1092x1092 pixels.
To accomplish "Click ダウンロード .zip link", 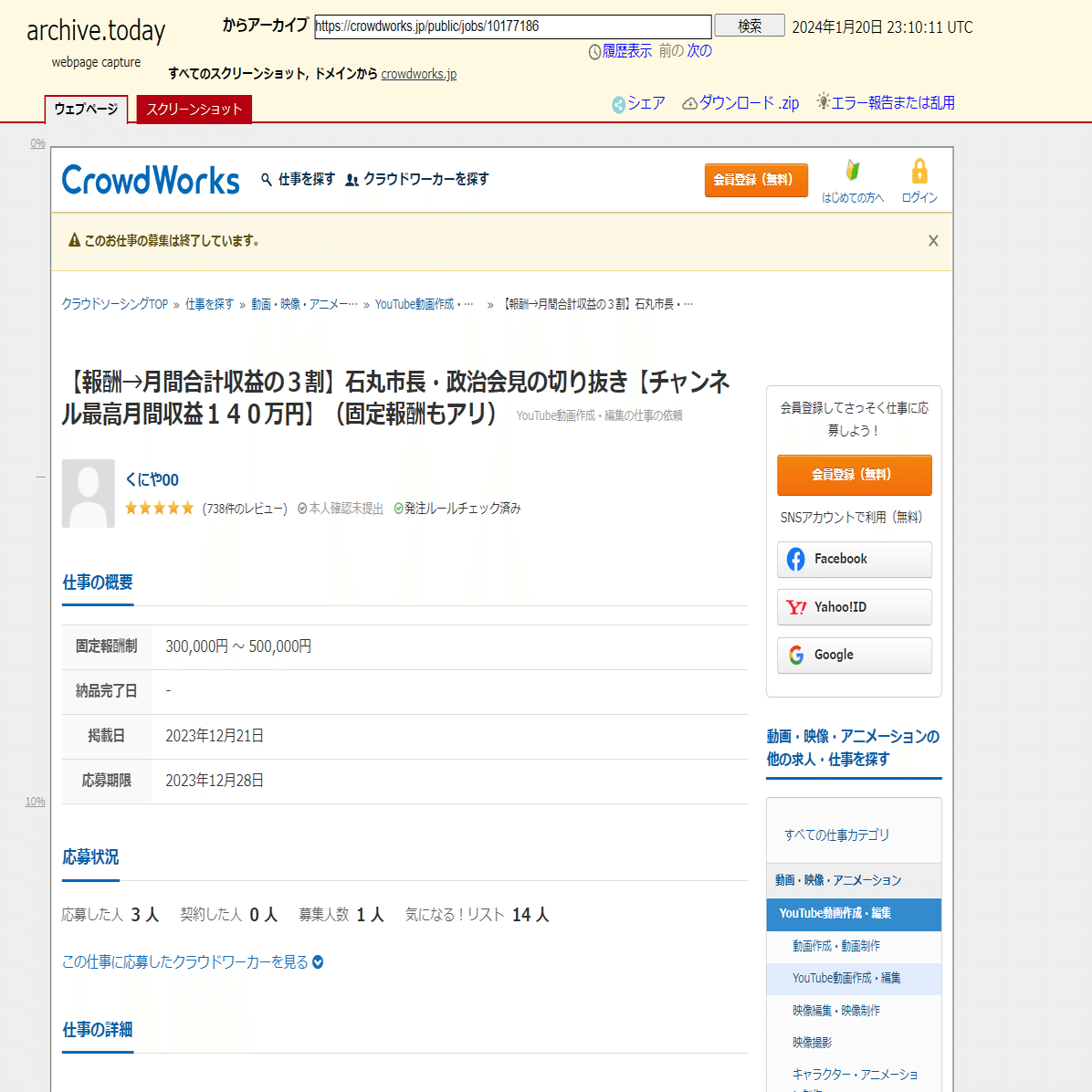I will click(749, 103).
